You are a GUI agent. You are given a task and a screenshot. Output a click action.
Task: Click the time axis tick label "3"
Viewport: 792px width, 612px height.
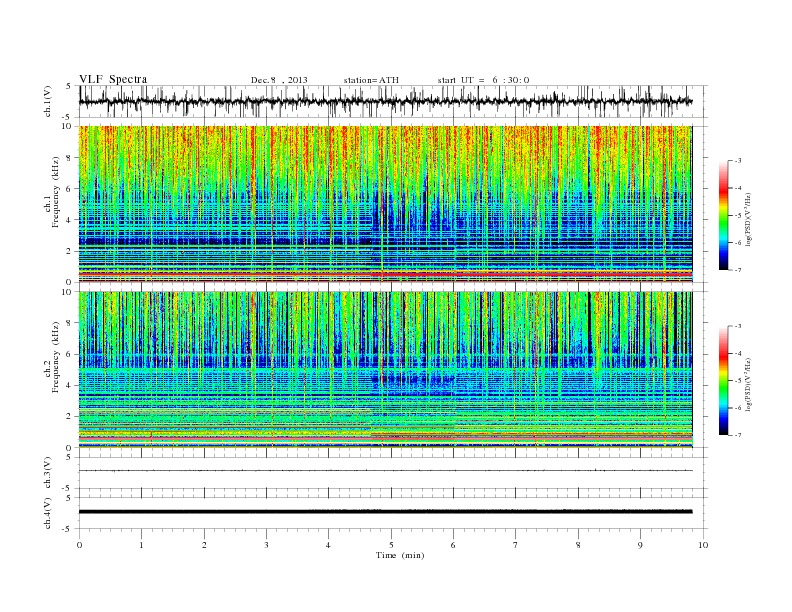[x=266, y=545]
